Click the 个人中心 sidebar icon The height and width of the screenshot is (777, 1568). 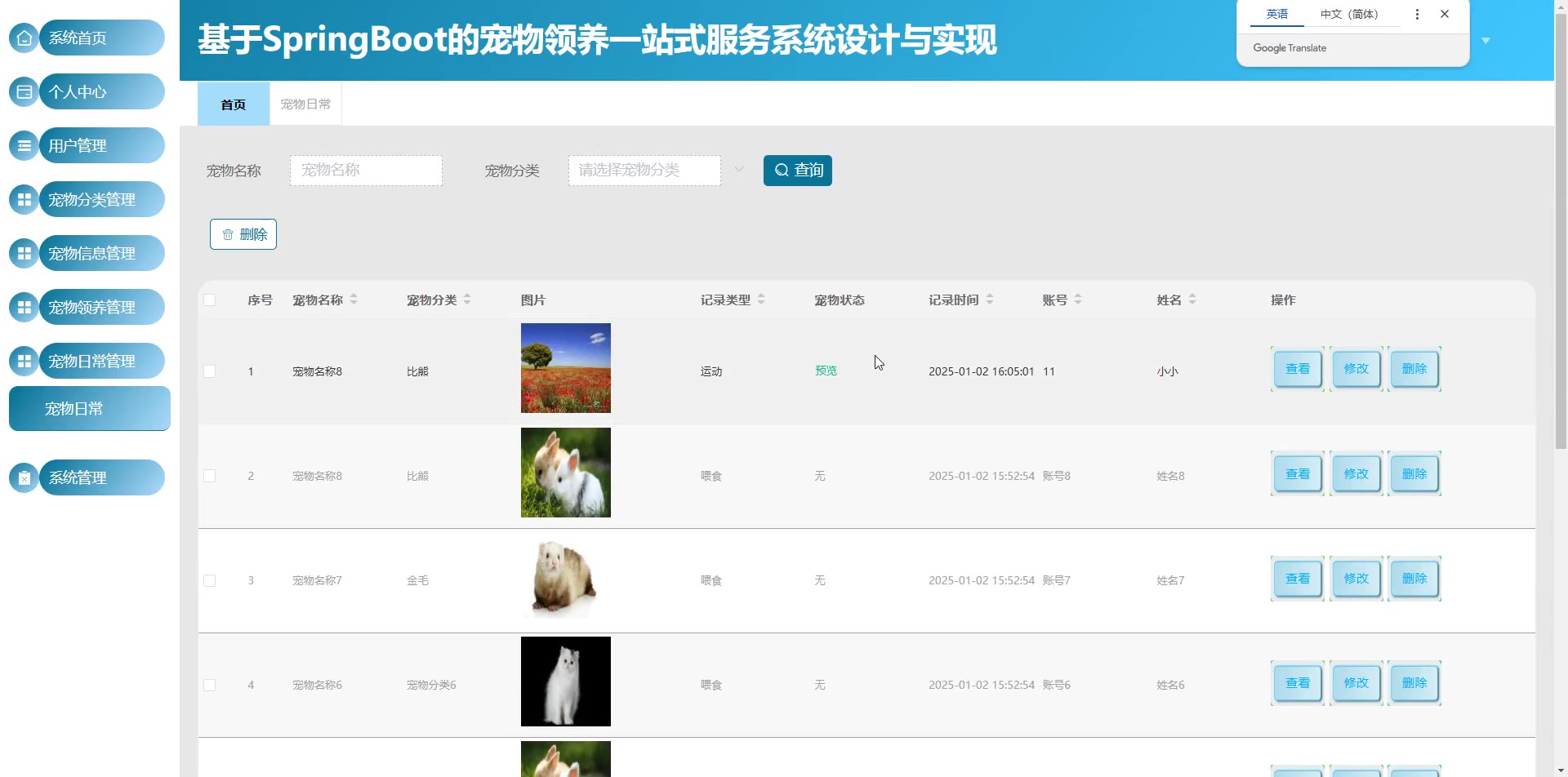tap(24, 92)
